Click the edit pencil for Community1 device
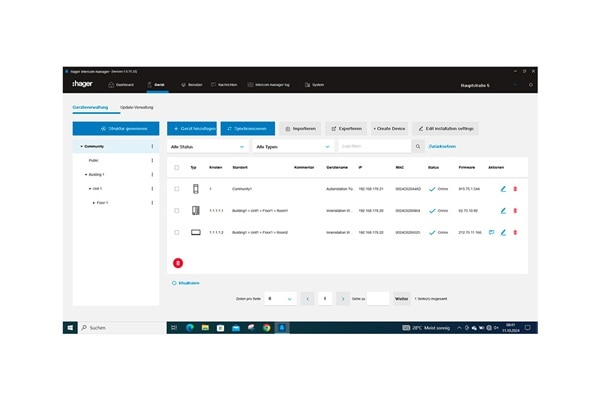Screen dimensions: 600x400 click(x=503, y=189)
